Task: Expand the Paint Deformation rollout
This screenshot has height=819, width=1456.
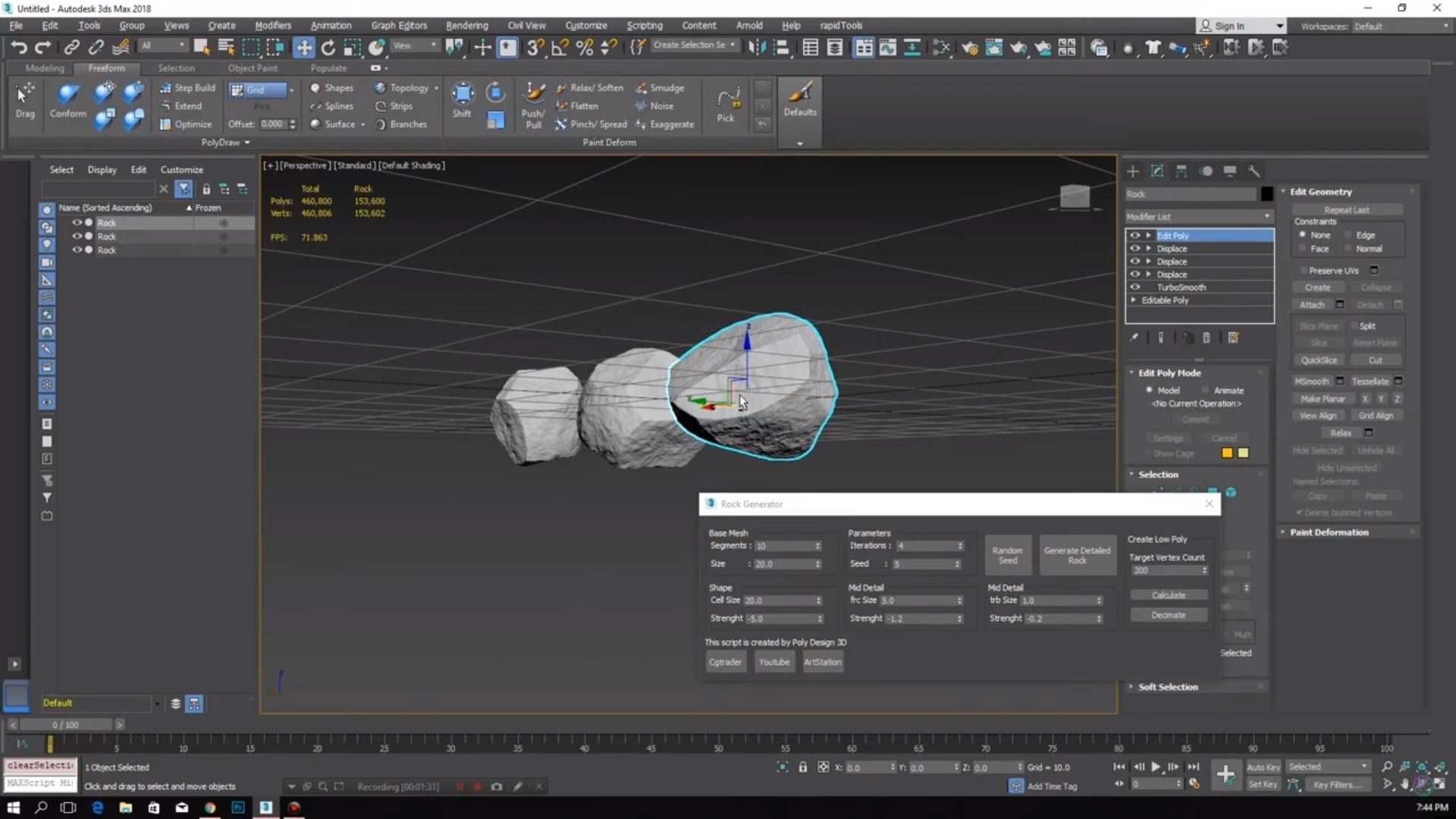Action: [1329, 532]
